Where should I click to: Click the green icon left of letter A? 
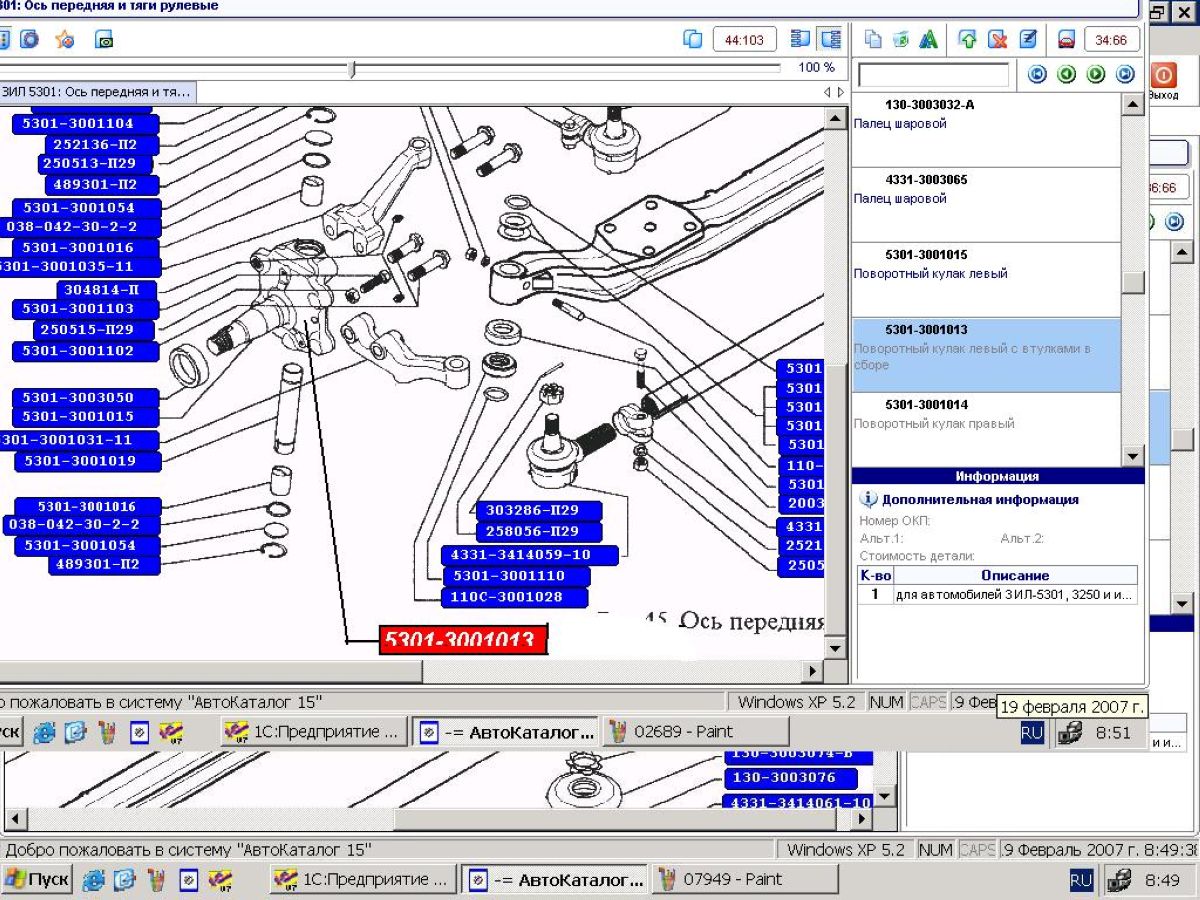[901, 40]
